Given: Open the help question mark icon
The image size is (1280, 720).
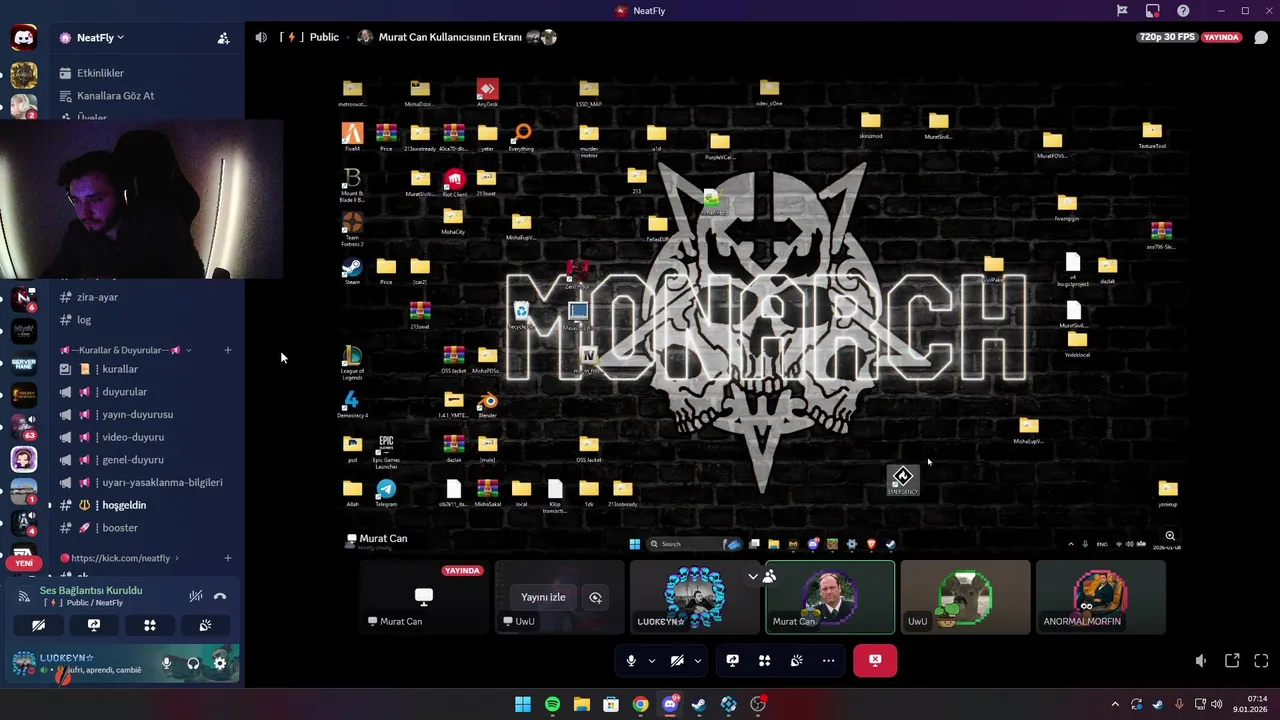Looking at the screenshot, I should point(1183,11).
